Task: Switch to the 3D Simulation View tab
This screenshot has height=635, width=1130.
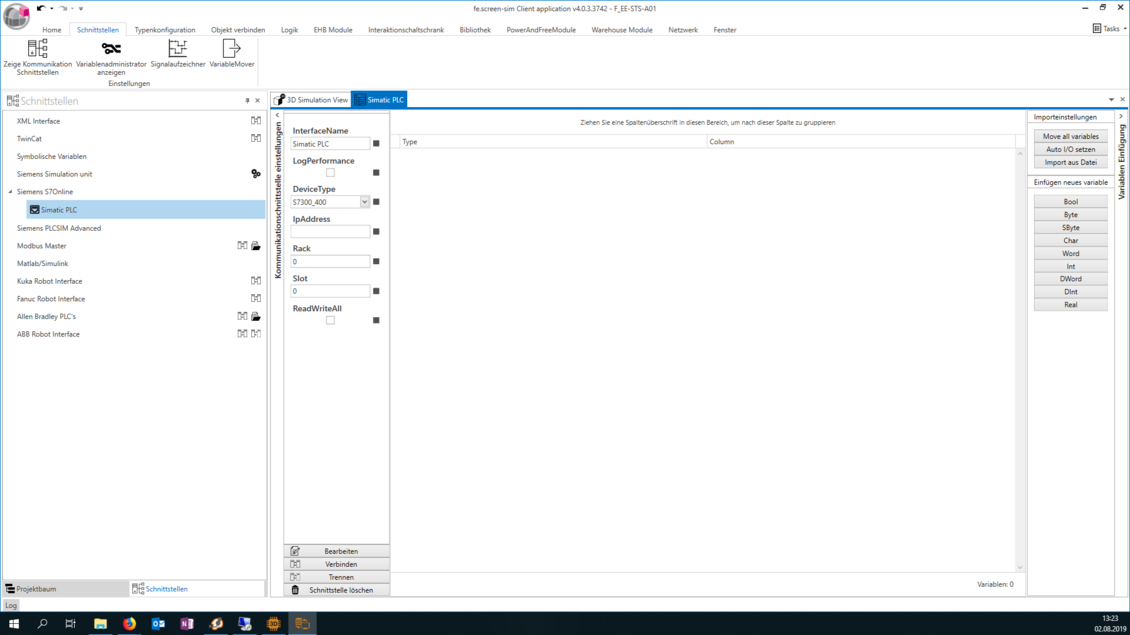Action: point(311,100)
